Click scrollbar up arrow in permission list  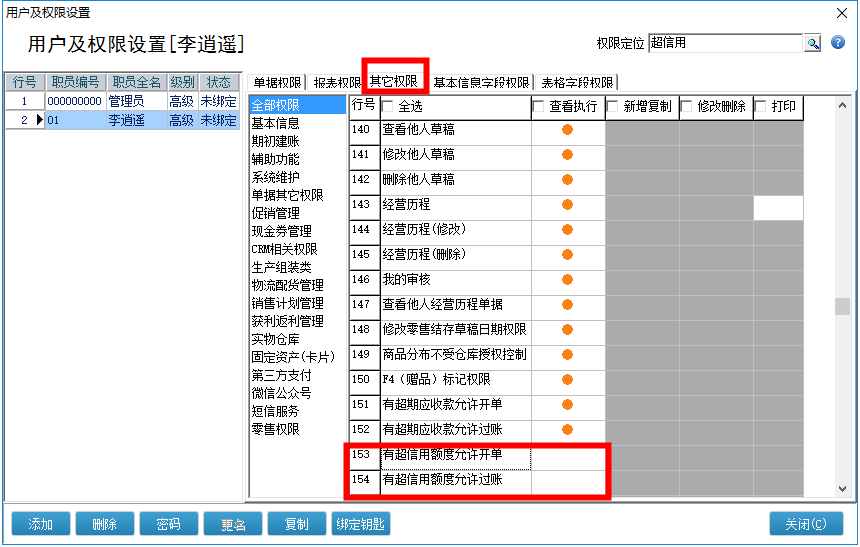(842, 104)
